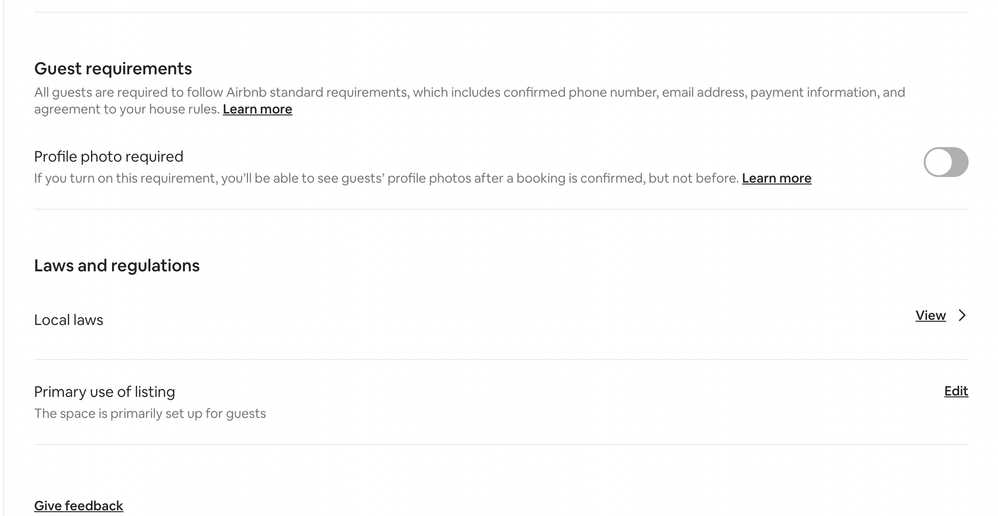Click the divider line below Local laws row
Screen dimensions: 998x516
500,359
